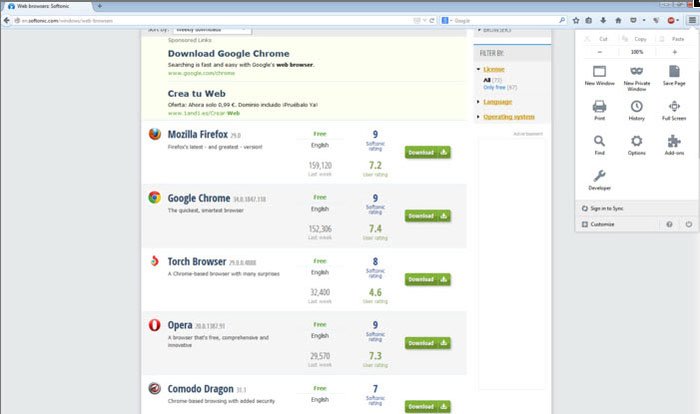
Task: Download Comodo Dragon
Action: 428,406
